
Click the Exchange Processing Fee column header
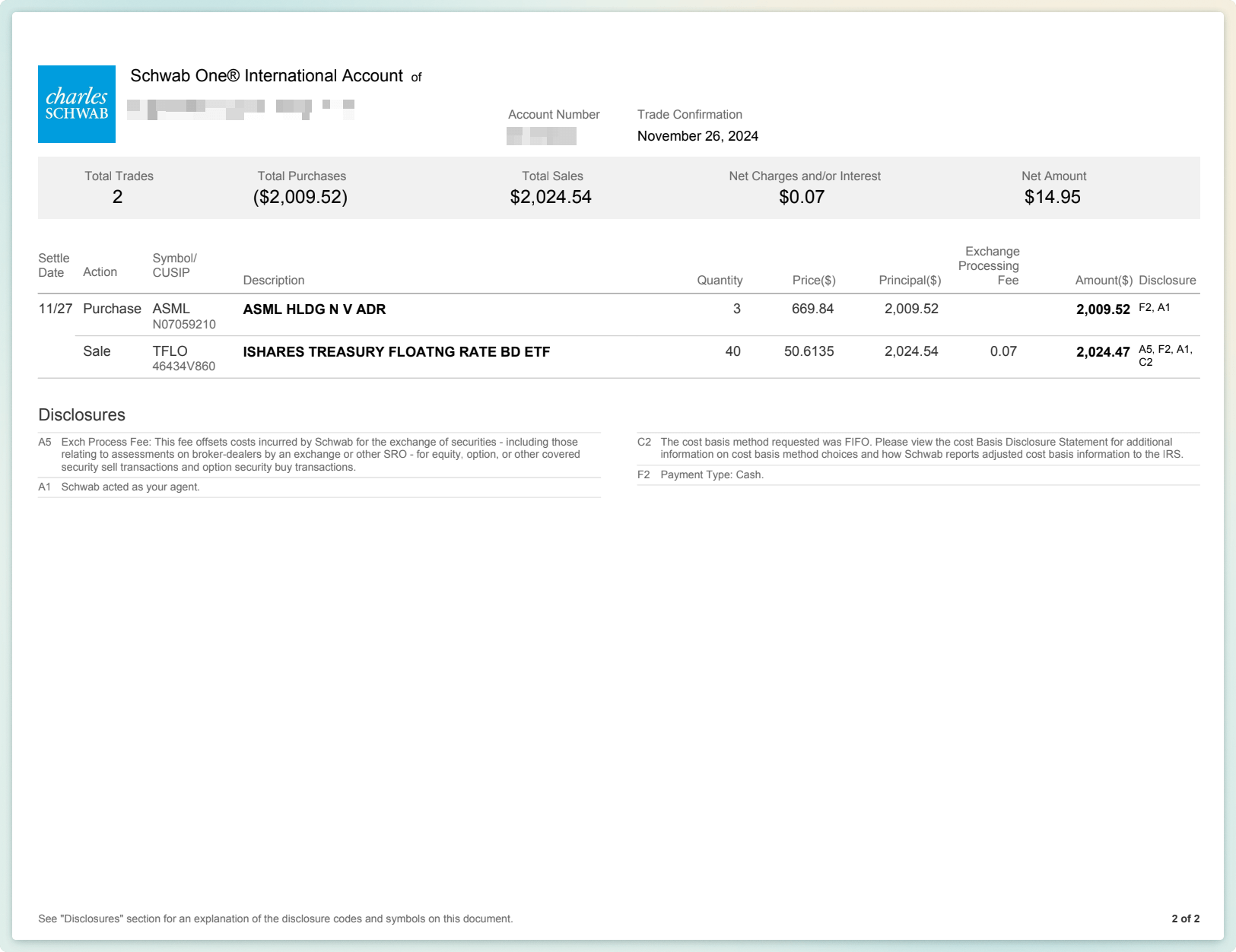point(989,265)
